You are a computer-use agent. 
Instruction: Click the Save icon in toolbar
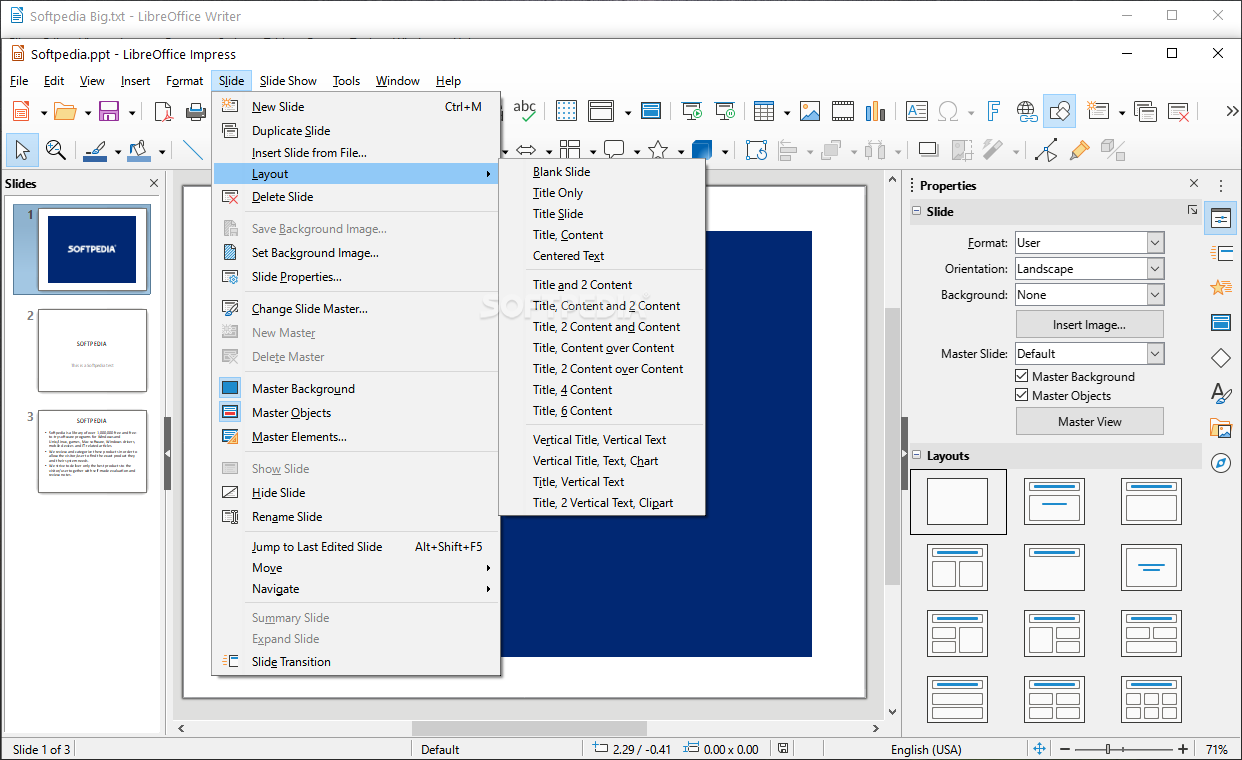(109, 111)
